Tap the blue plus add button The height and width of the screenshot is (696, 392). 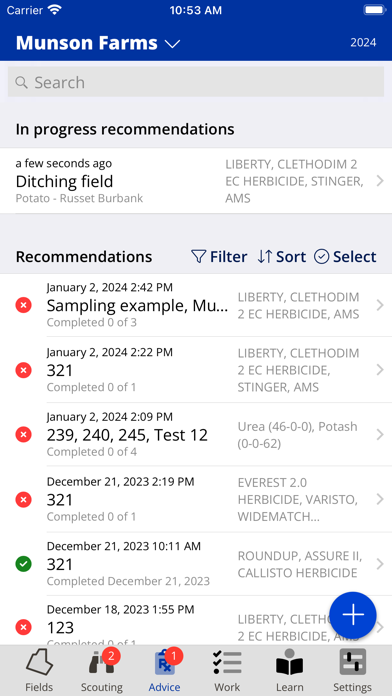[353, 615]
